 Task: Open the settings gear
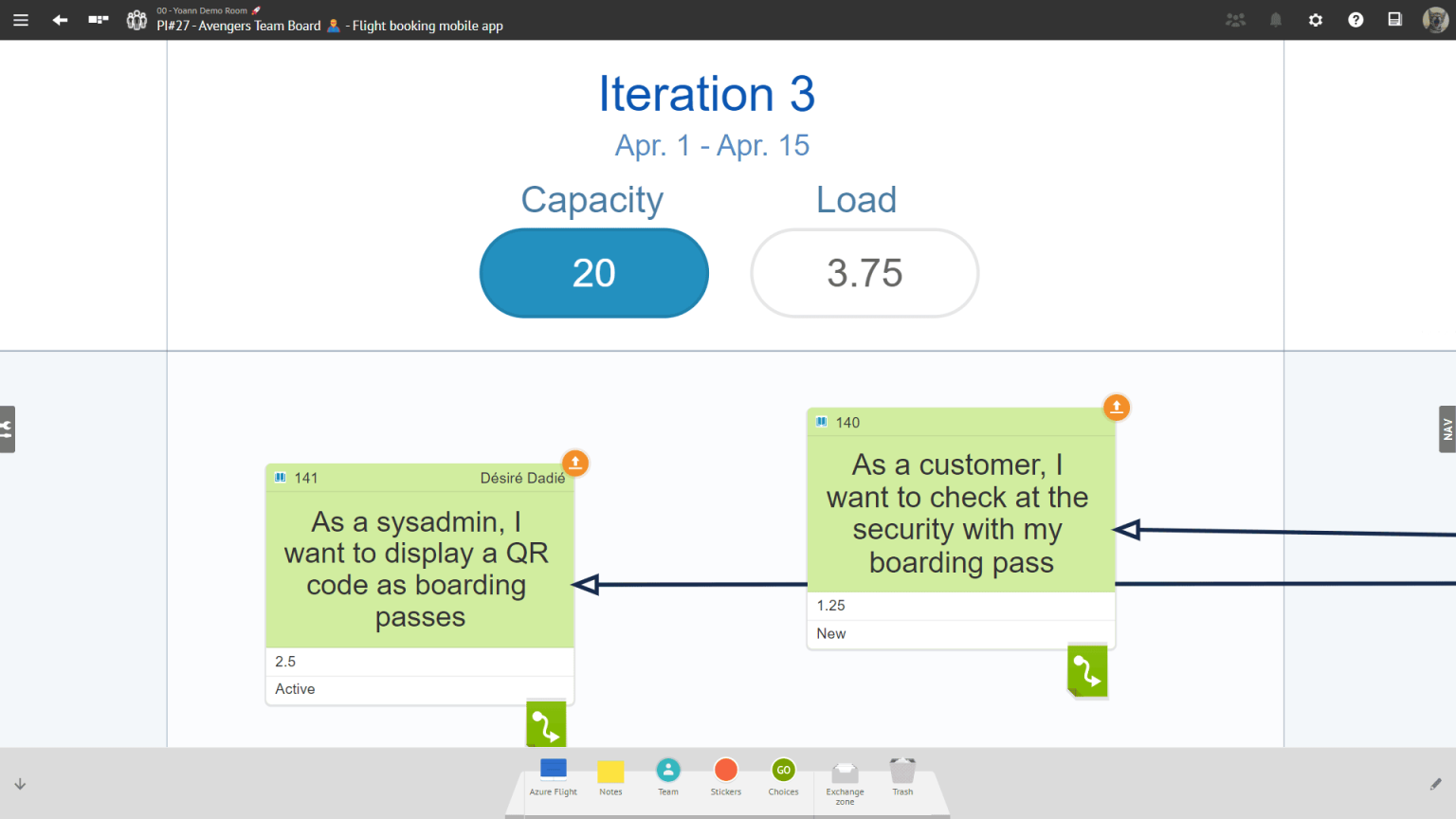pyautogui.click(x=1315, y=19)
